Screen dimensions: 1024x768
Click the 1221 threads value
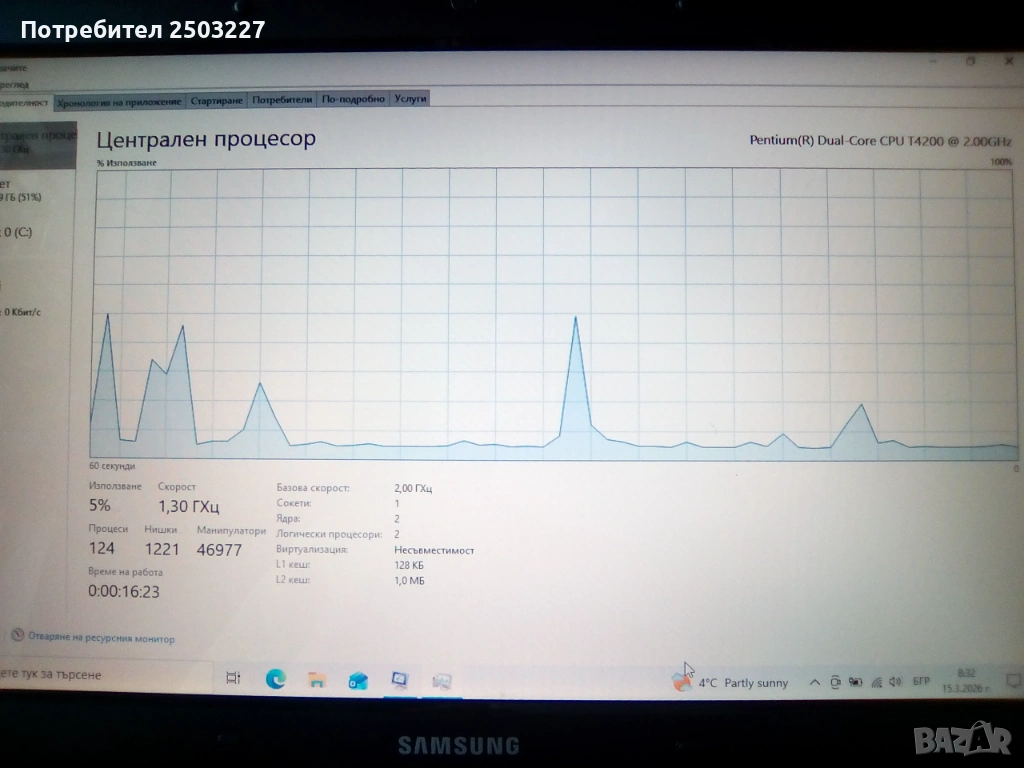click(162, 549)
